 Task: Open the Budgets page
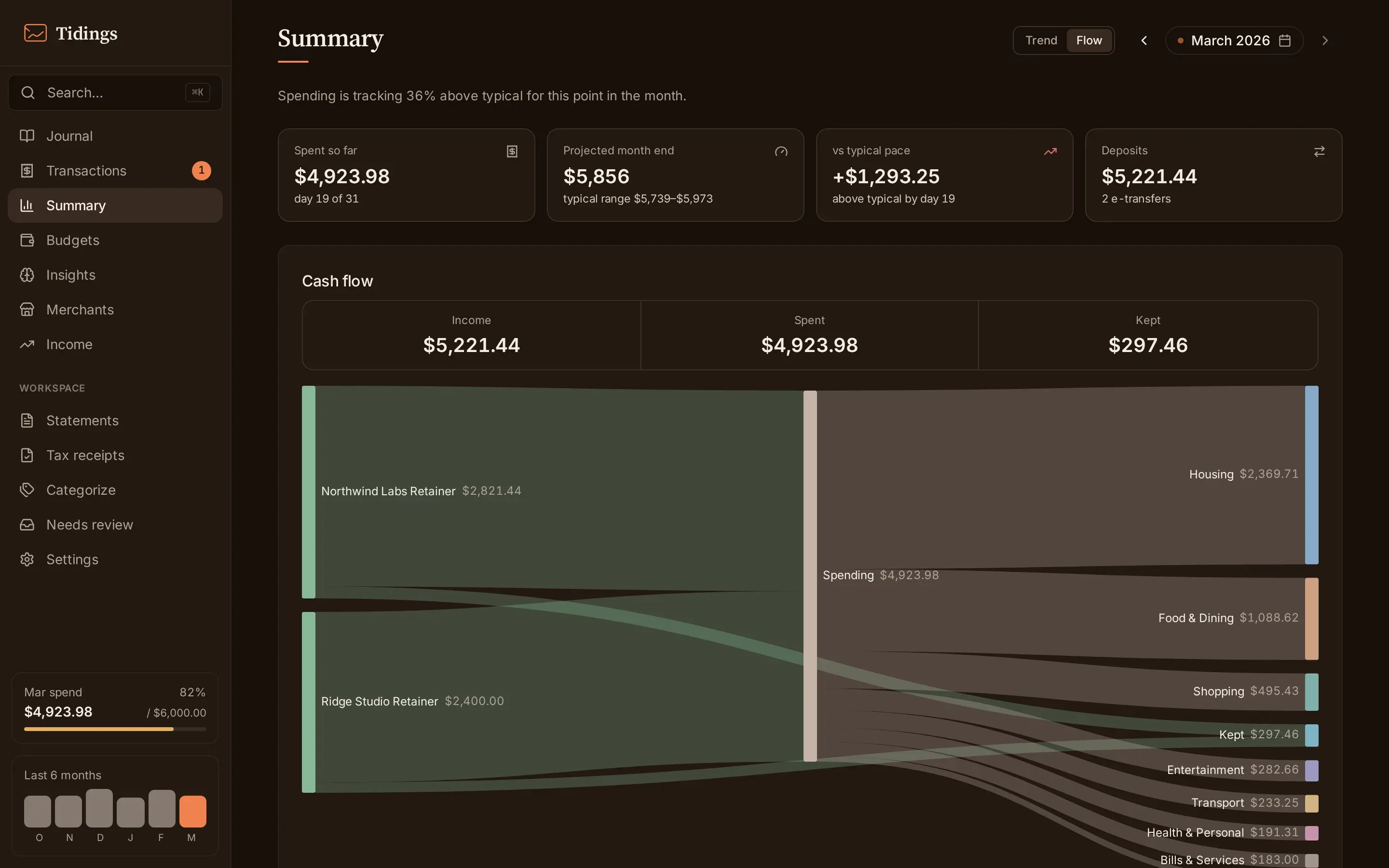coord(115,240)
